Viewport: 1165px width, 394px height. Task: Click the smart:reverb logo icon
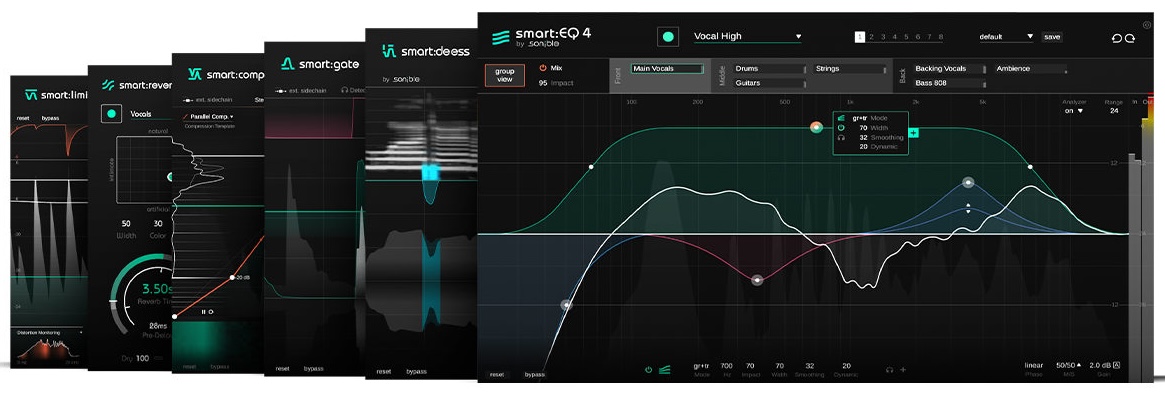point(108,85)
